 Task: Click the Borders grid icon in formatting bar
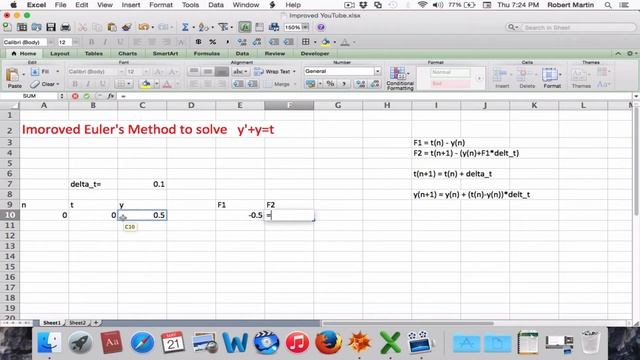point(305,42)
